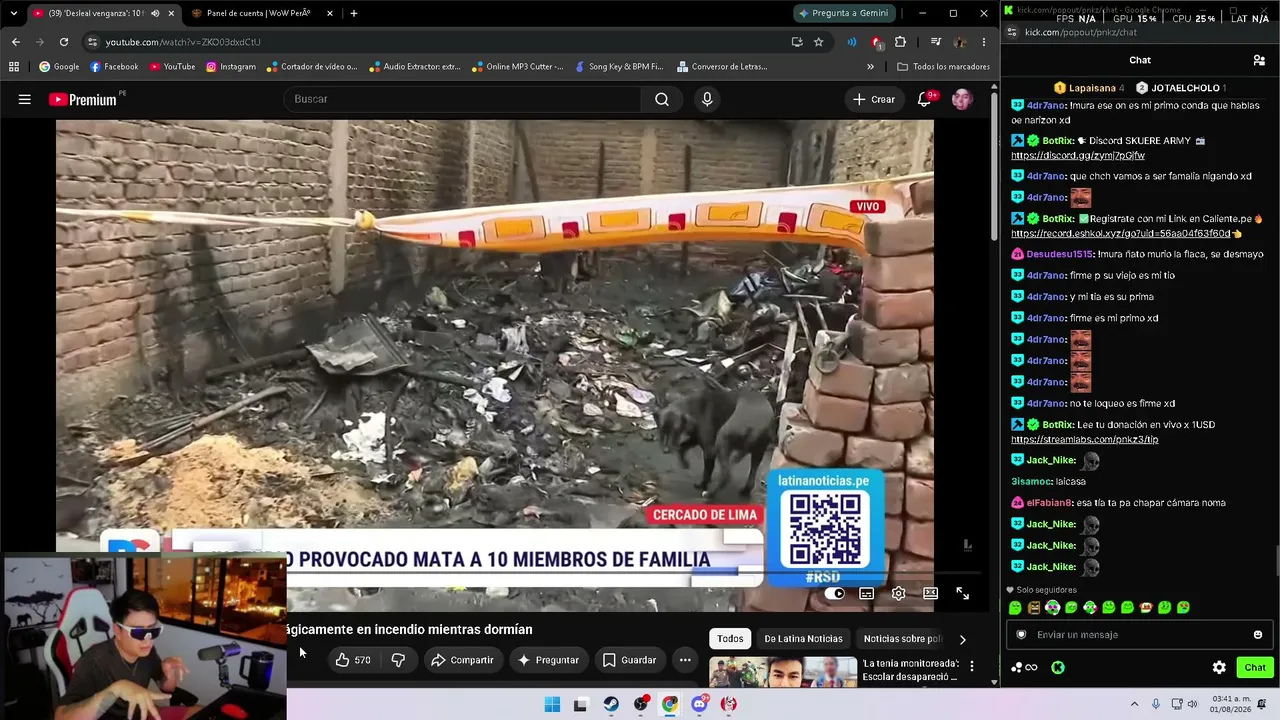Click the Preguntar button
The width and height of the screenshot is (1280, 720).
[x=548, y=660]
